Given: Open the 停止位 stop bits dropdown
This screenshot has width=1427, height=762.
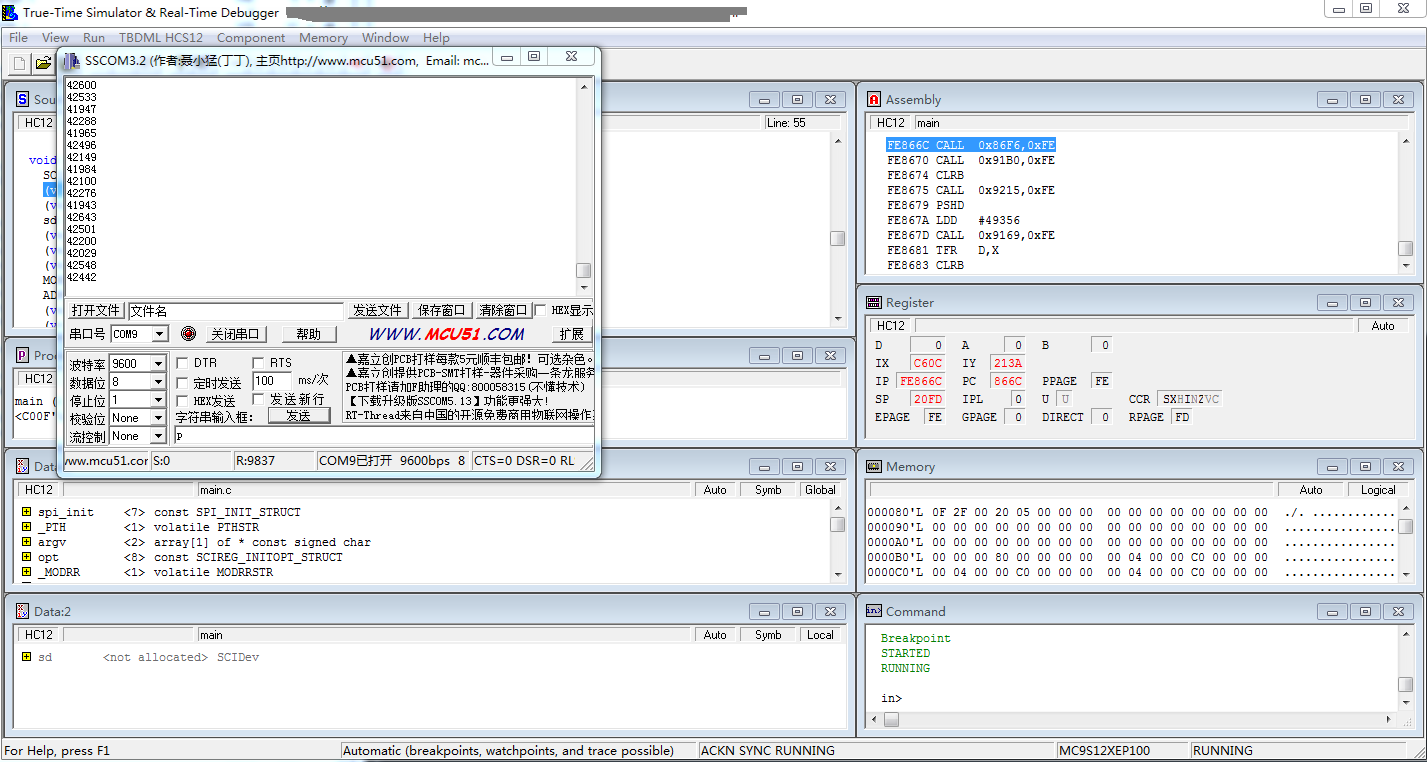Looking at the screenshot, I should click(x=158, y=400).
